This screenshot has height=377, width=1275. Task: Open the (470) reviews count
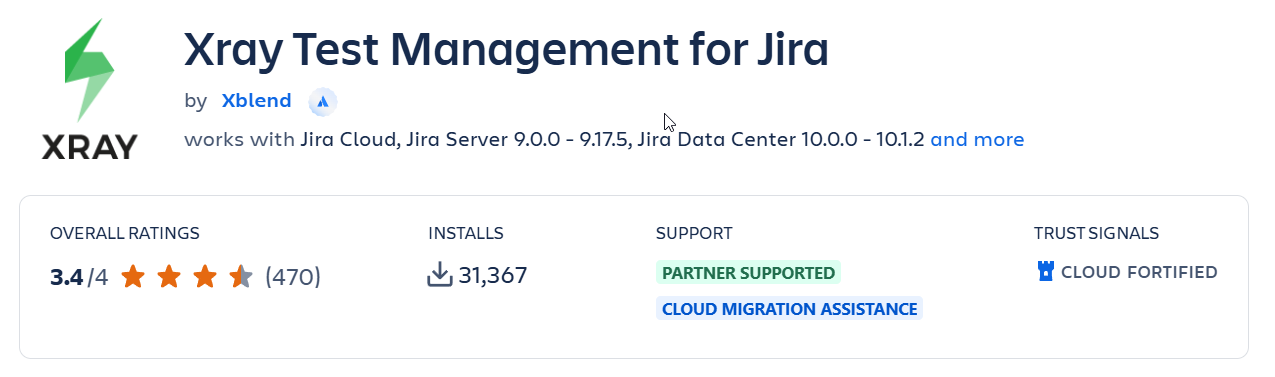293,277
